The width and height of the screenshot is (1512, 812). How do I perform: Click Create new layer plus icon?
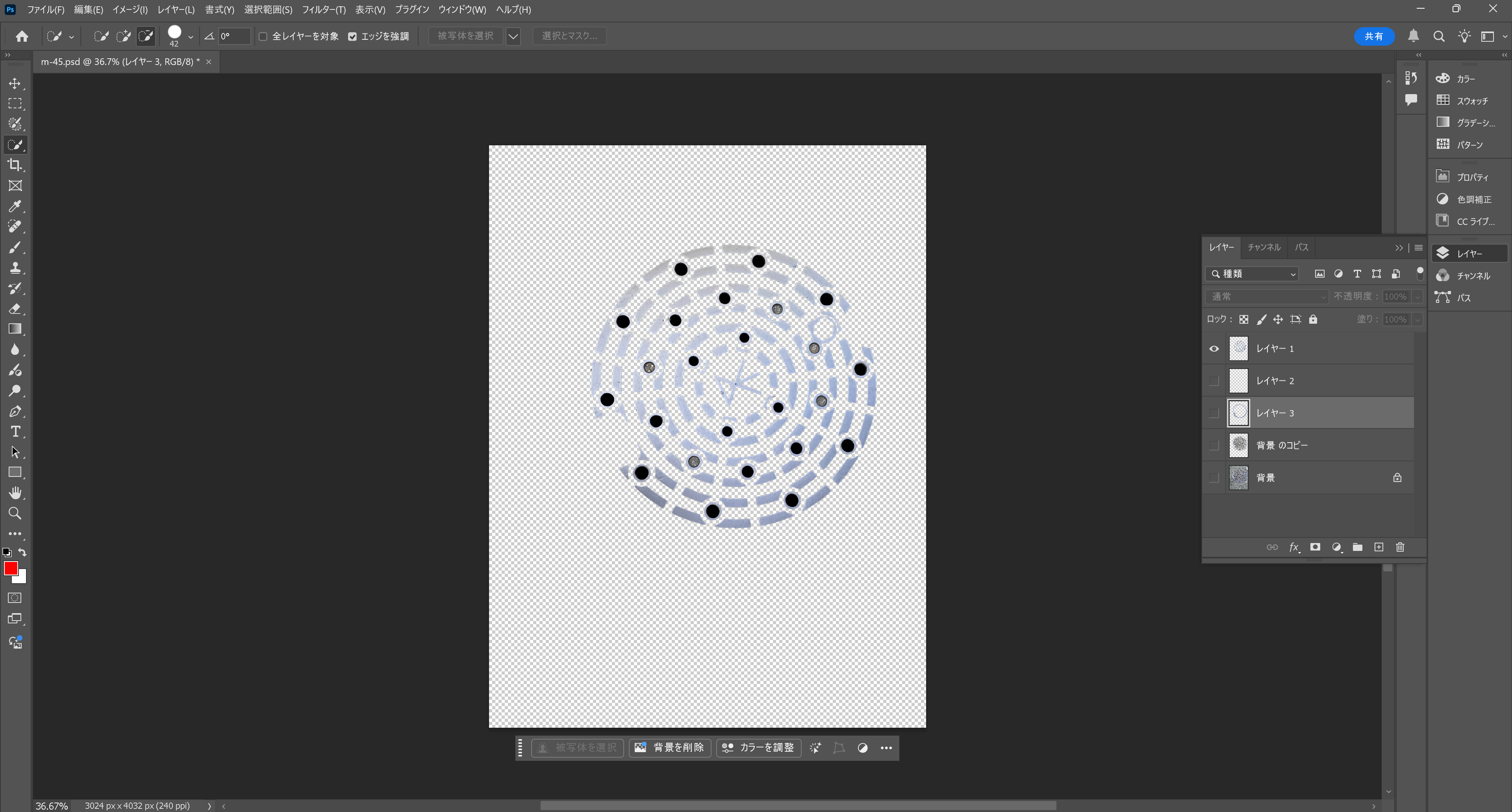point(1379,547)
